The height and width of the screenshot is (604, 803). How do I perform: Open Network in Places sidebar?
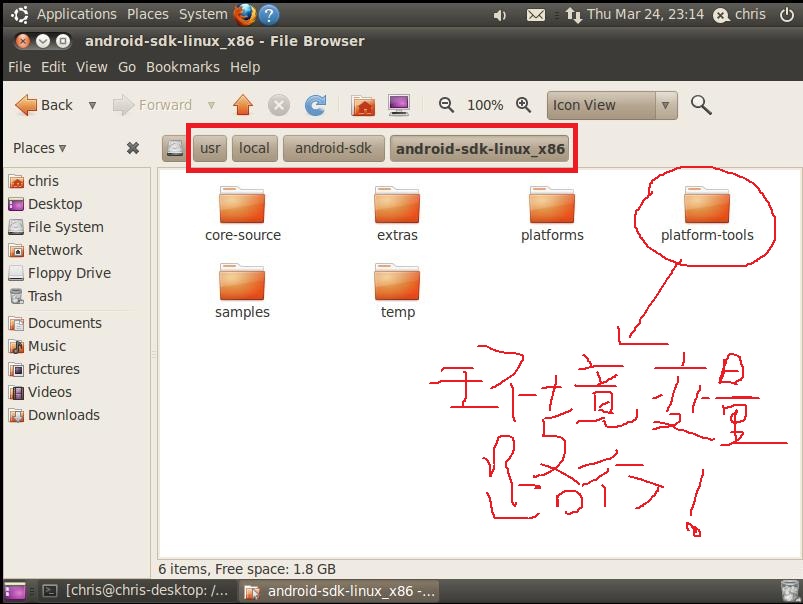(x=45, y=251)
